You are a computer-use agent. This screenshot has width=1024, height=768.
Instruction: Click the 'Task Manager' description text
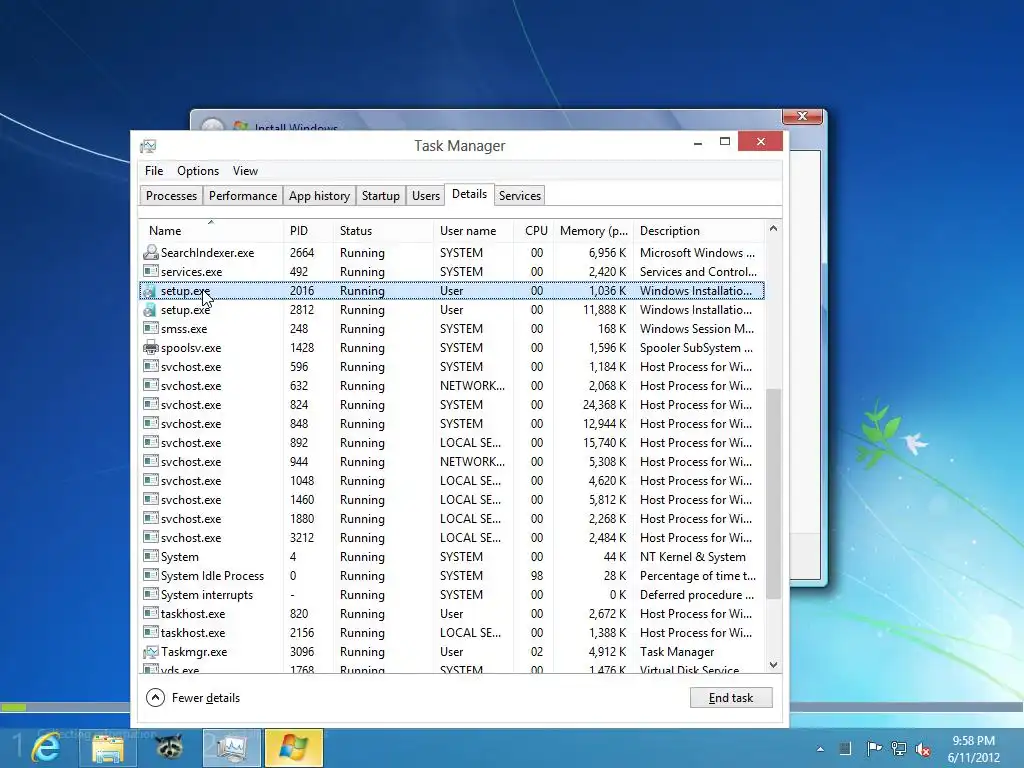pos(677,651)
